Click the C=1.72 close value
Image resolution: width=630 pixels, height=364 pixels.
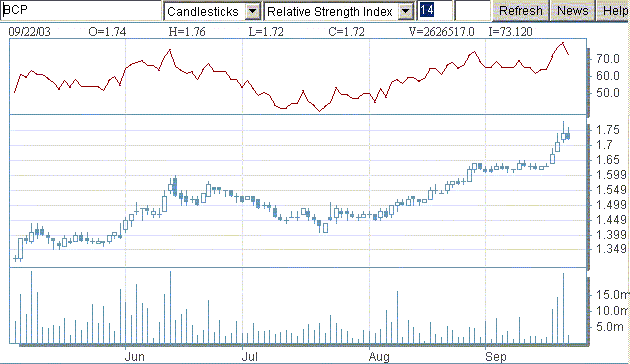346,31
